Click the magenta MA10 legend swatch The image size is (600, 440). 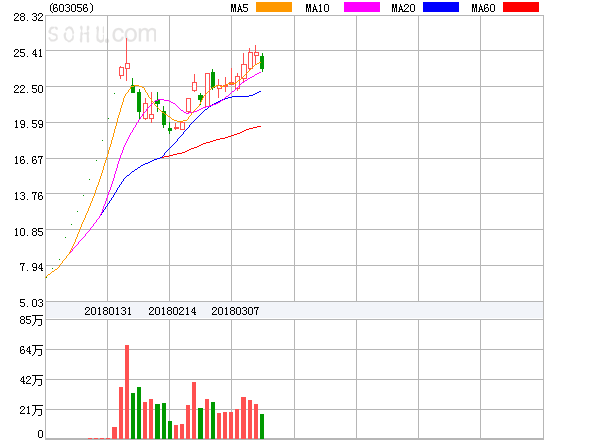point(362,7)
